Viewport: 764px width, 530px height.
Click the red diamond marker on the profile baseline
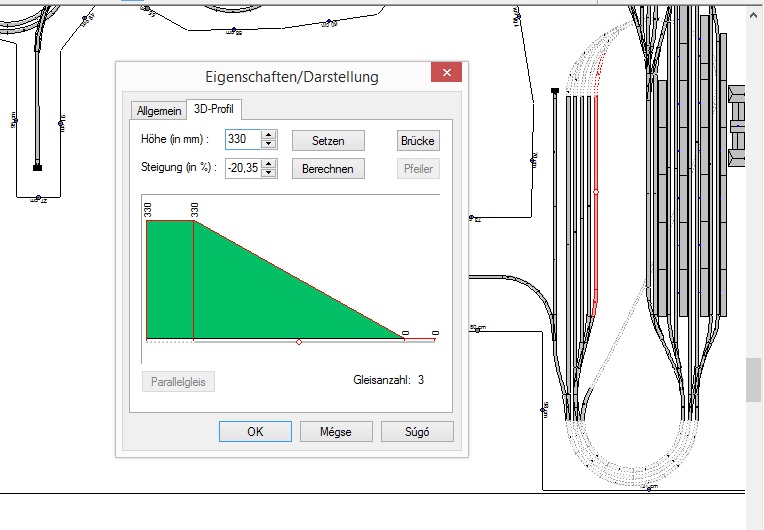click(x=299, y=342)
